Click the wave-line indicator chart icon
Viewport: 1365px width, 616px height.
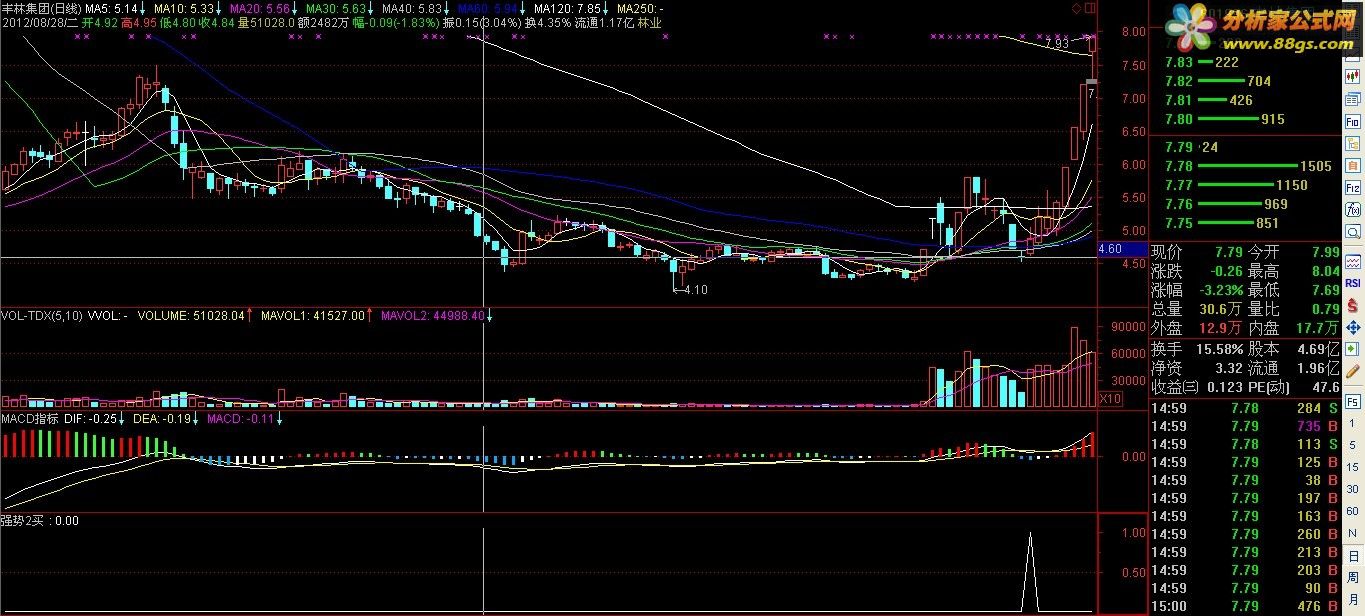1353,260
